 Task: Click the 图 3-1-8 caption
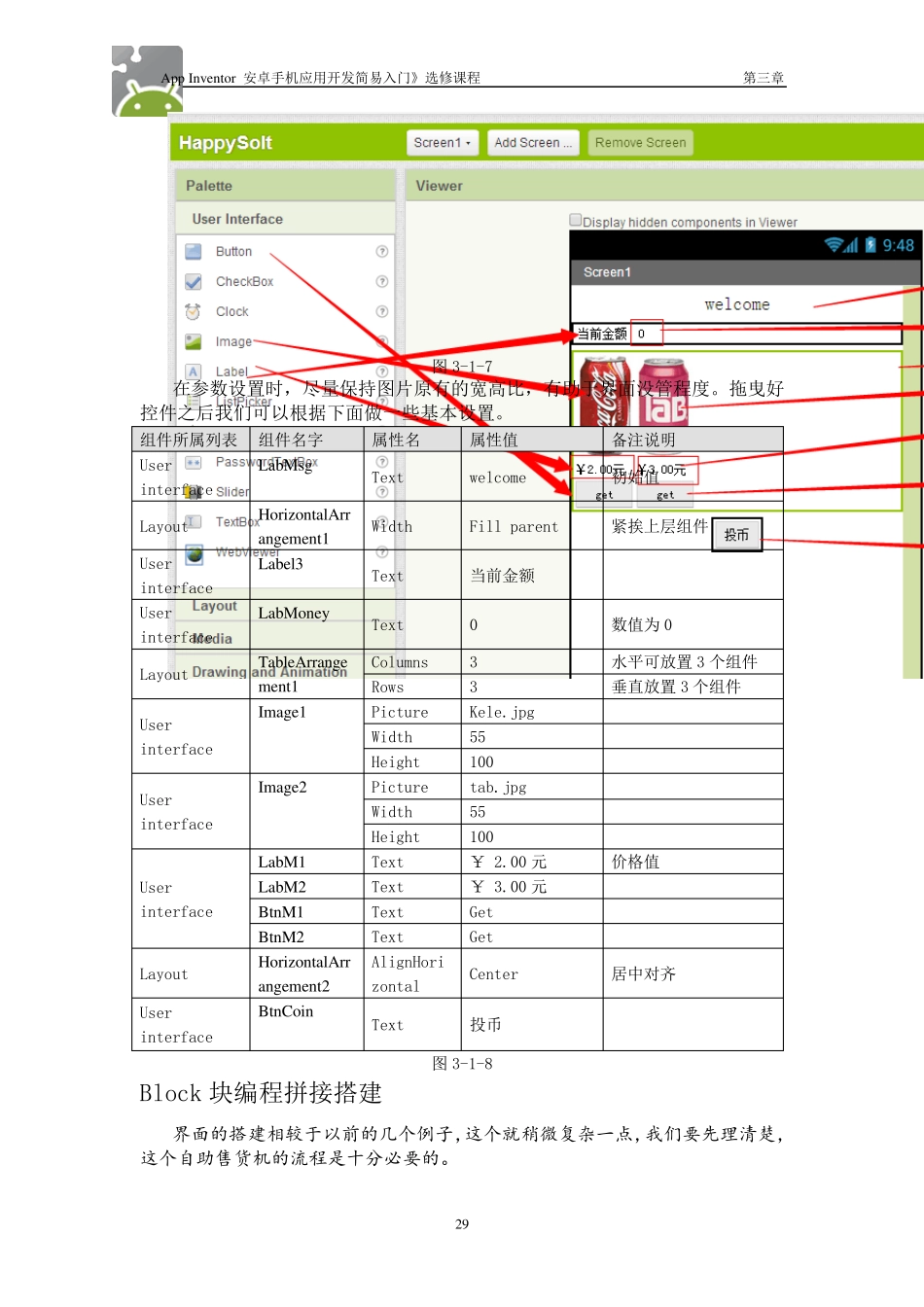coord(462,1064)
